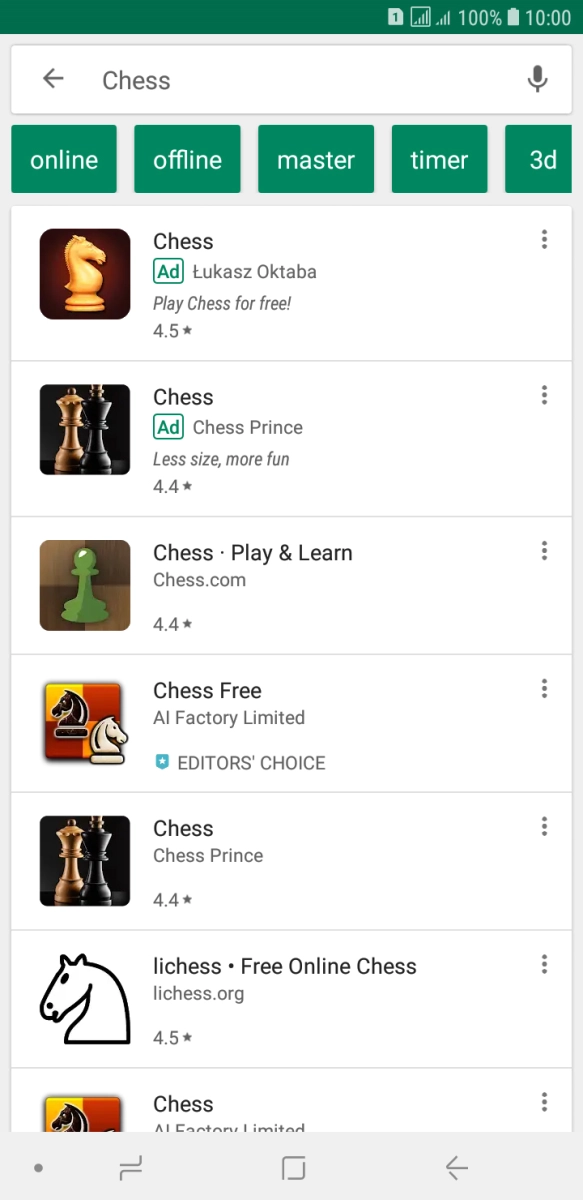This screenshot has height=1200, width=583.
Task: Open the overflow menu for lichess
Action: coord(544,963)
